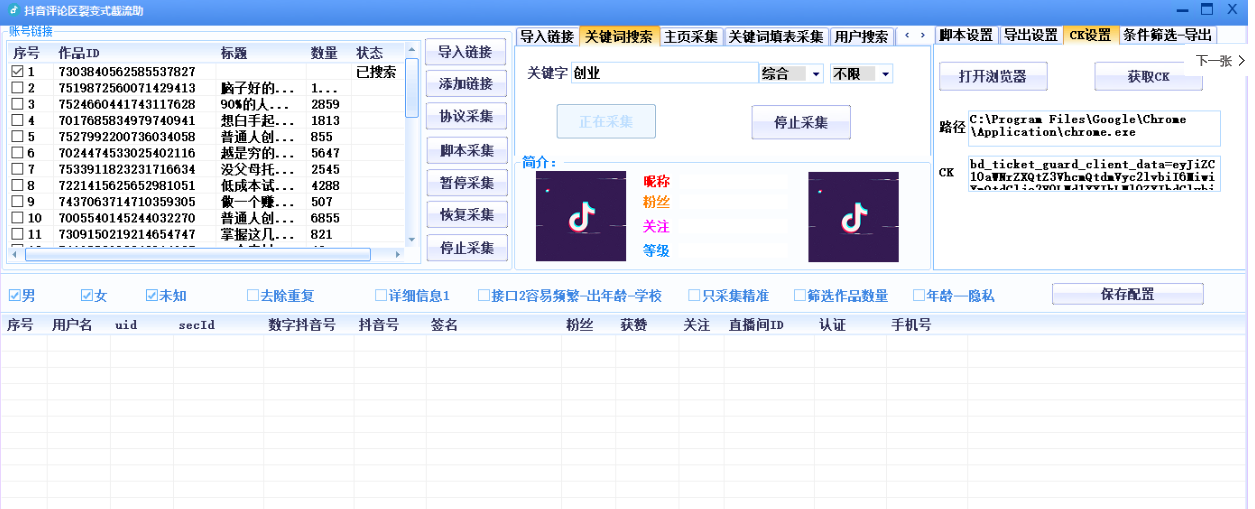
Task: Toggle the 未知 checkbox
Action: (152, 295)
